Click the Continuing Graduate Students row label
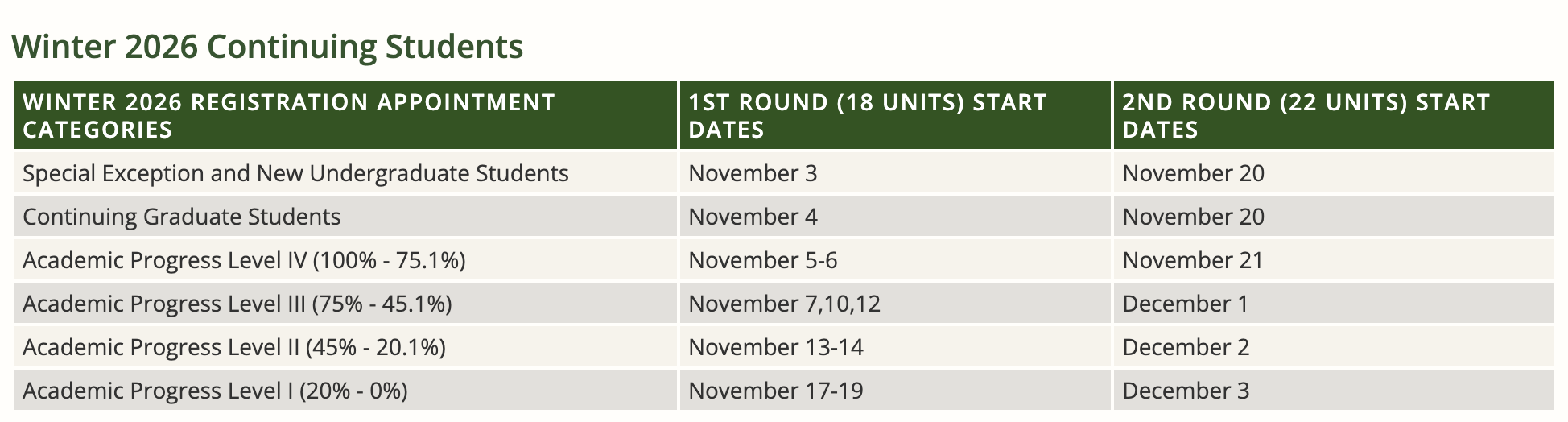 pyautogui.click(x=182, y=217)
